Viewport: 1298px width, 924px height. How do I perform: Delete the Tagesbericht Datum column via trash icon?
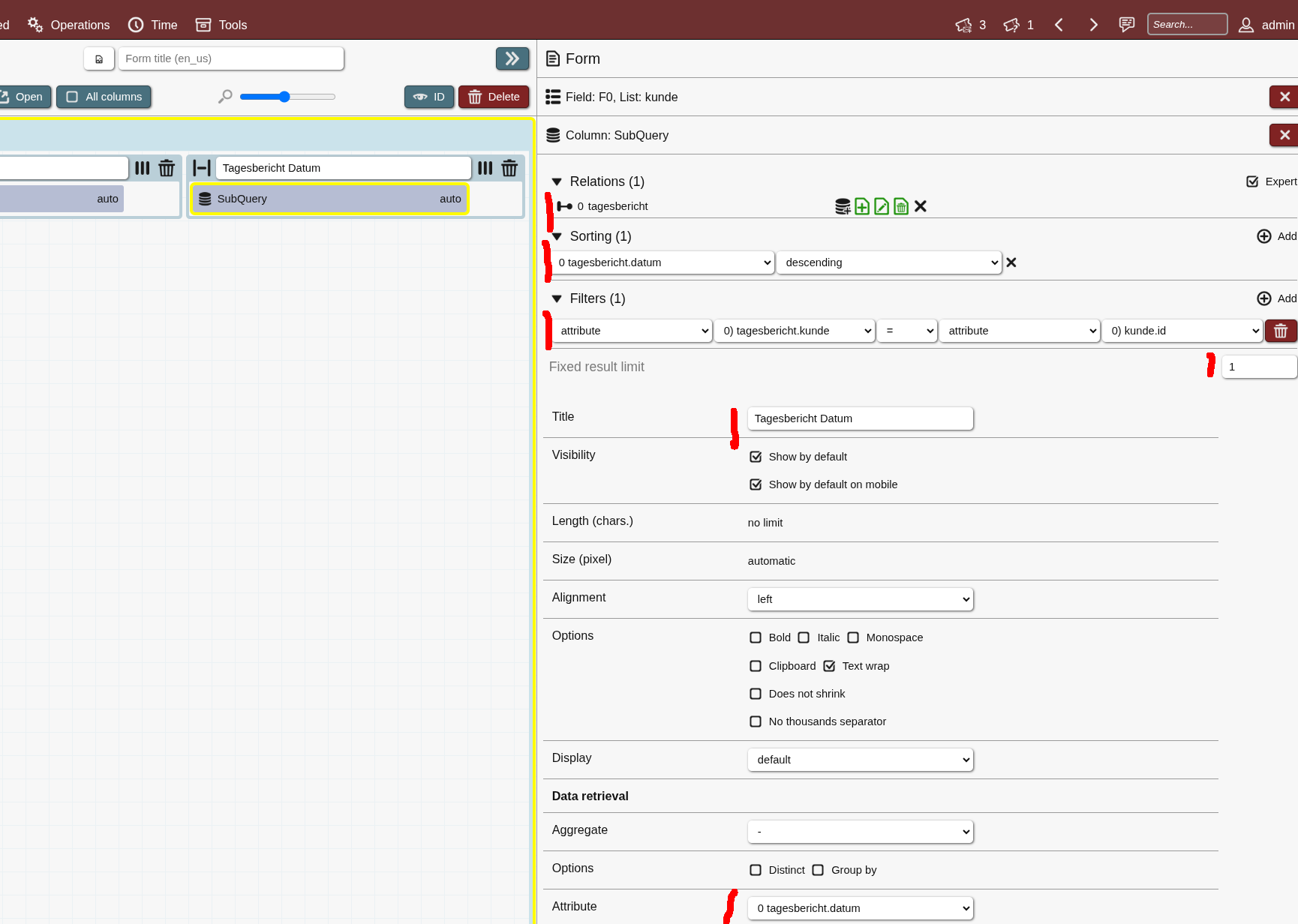(509, 168)
